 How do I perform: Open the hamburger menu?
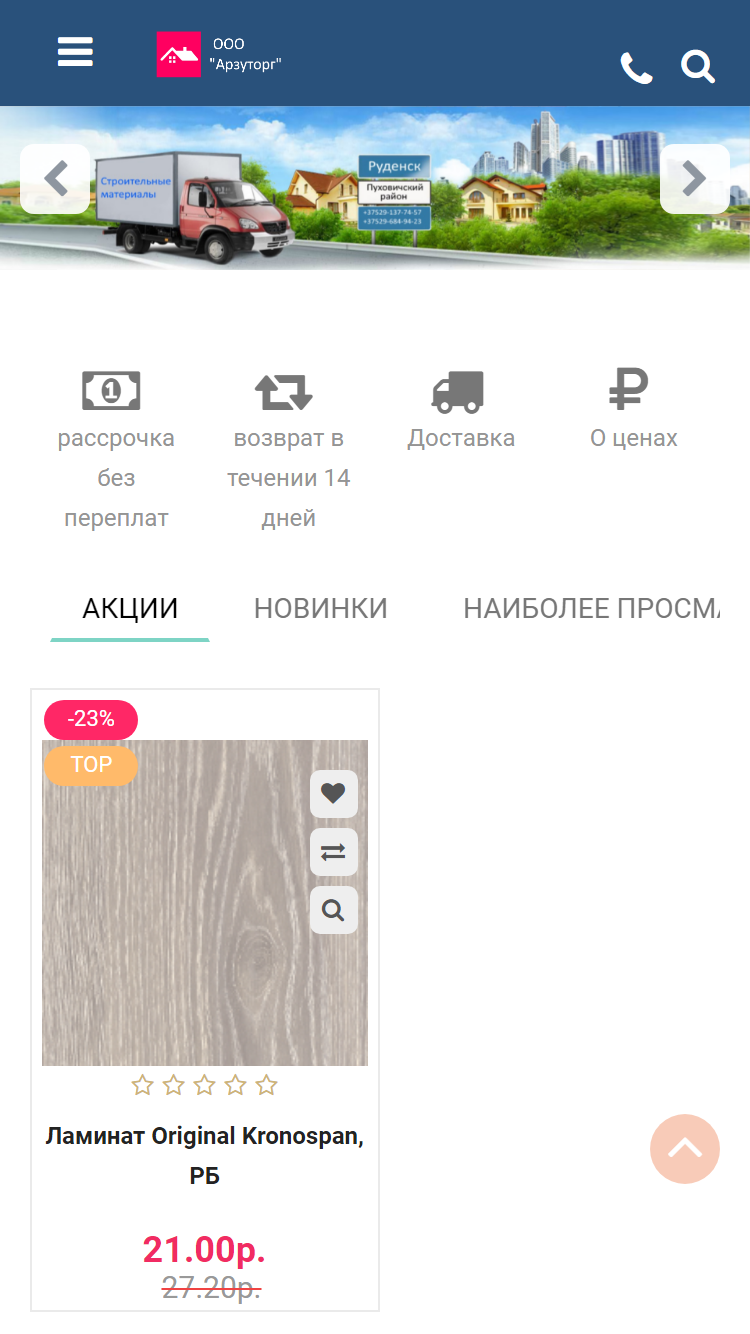coord(75,52)
